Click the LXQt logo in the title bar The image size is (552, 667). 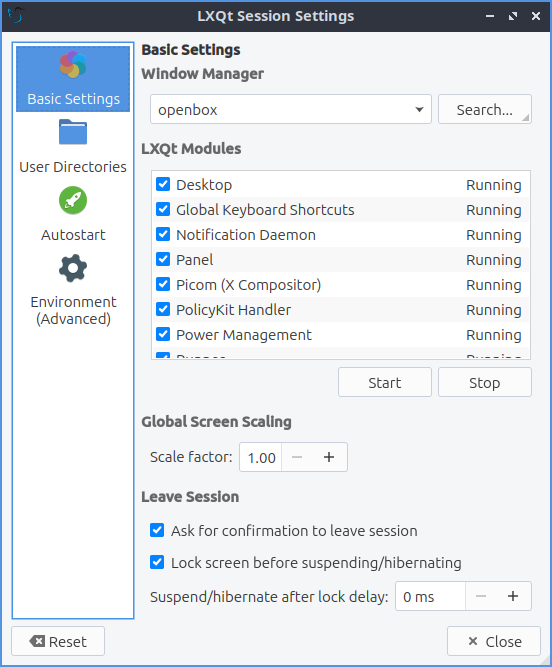[16, 16]
